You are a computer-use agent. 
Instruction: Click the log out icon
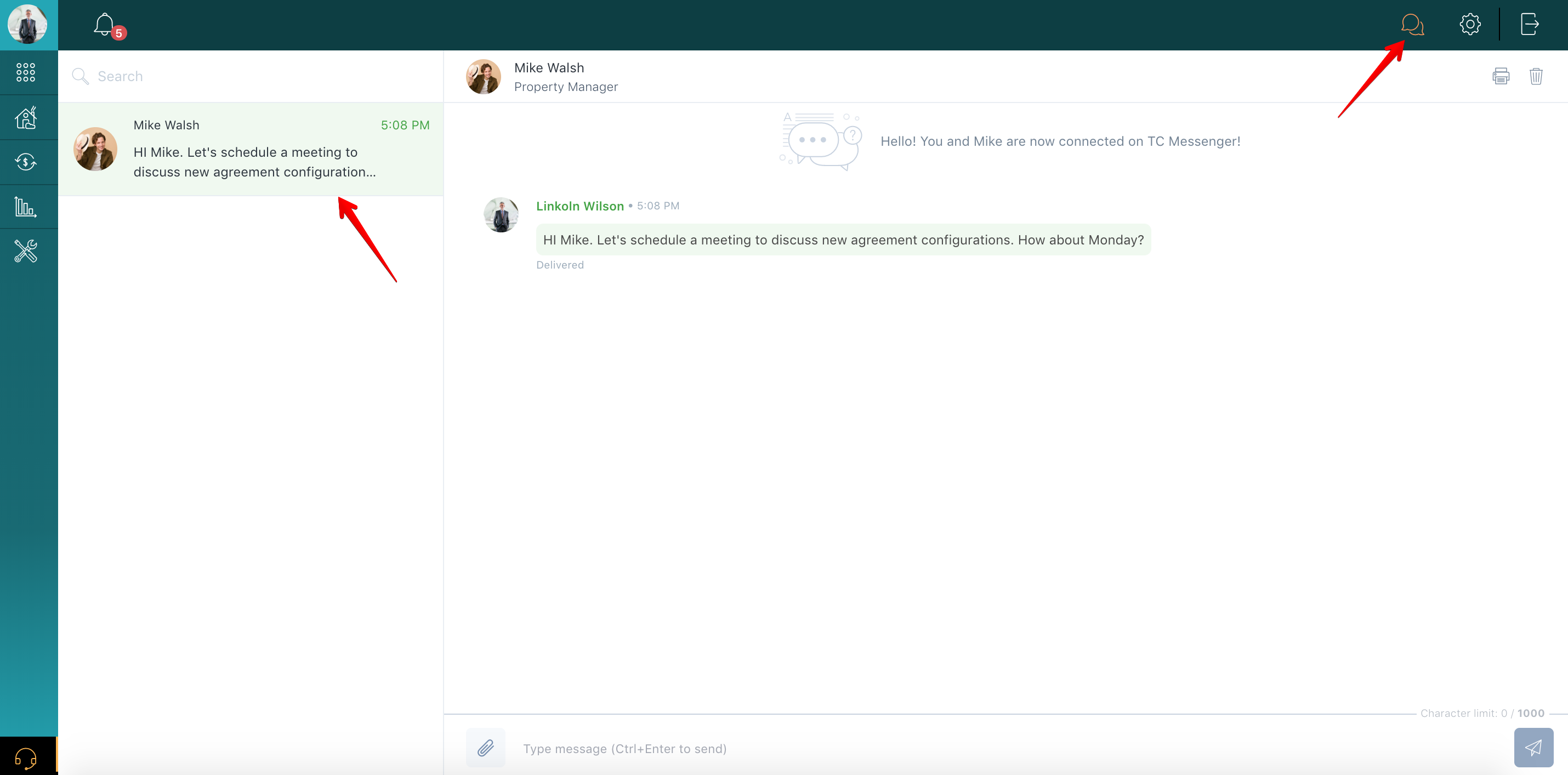click(x=1530, y=24)
